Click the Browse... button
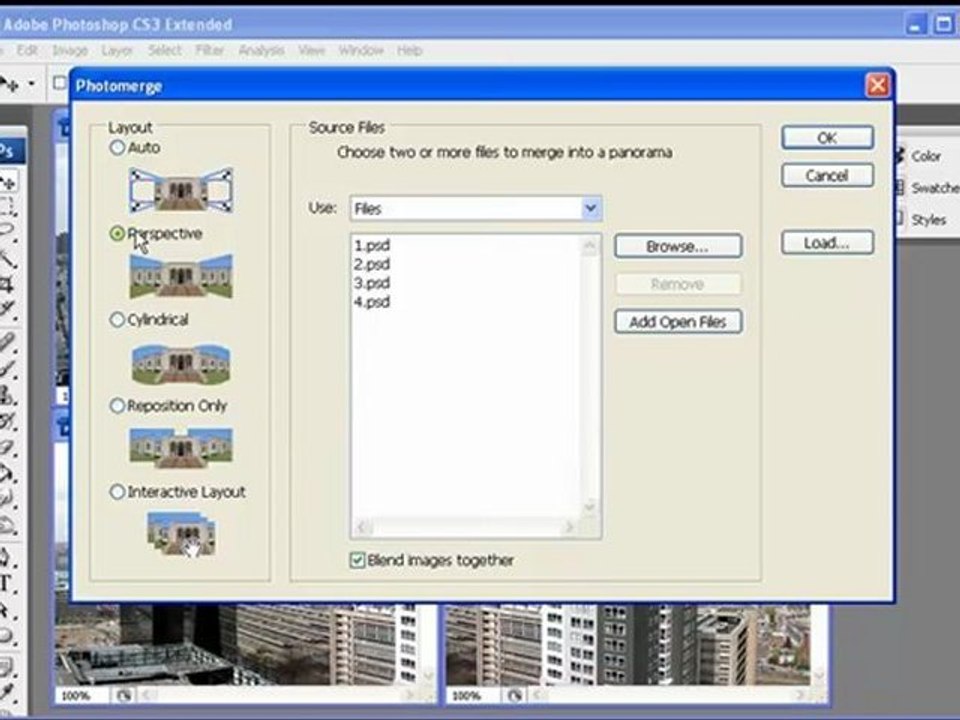 (x=678, y=246)
